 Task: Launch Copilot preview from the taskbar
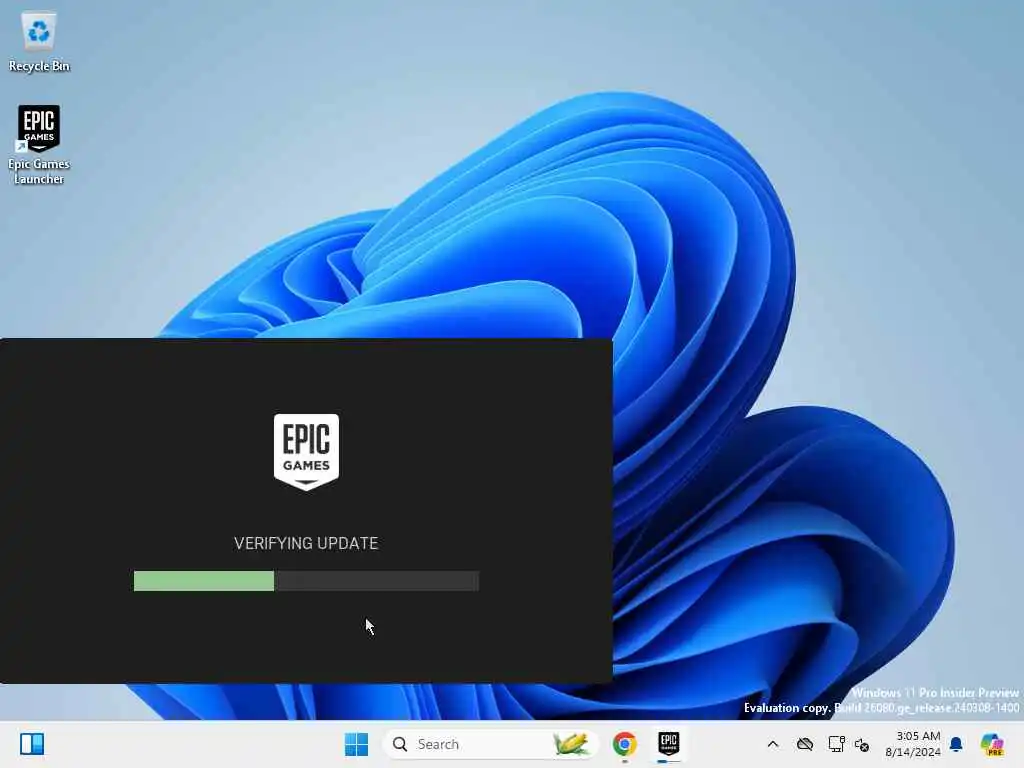click(x=993, y=744)
